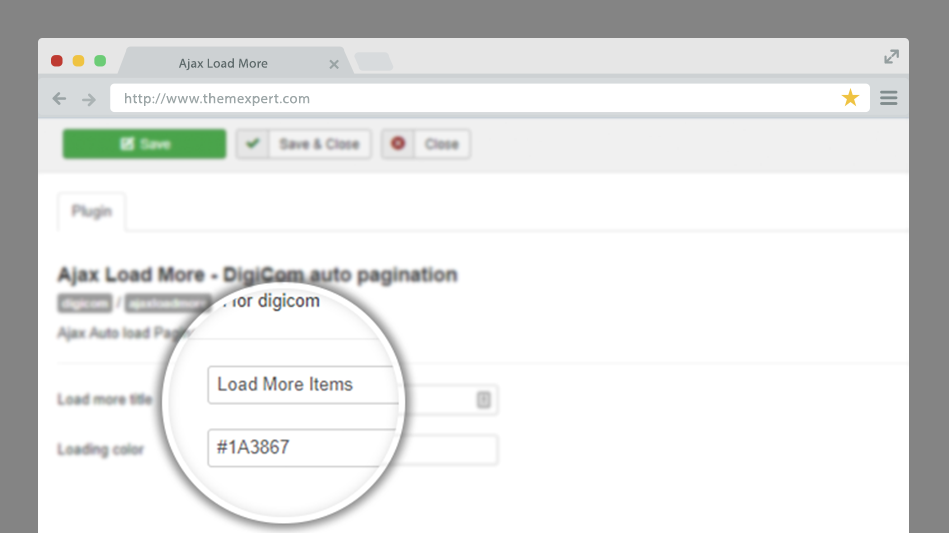Click the Load more title label

pyautogui.click(x=105, y=399)
